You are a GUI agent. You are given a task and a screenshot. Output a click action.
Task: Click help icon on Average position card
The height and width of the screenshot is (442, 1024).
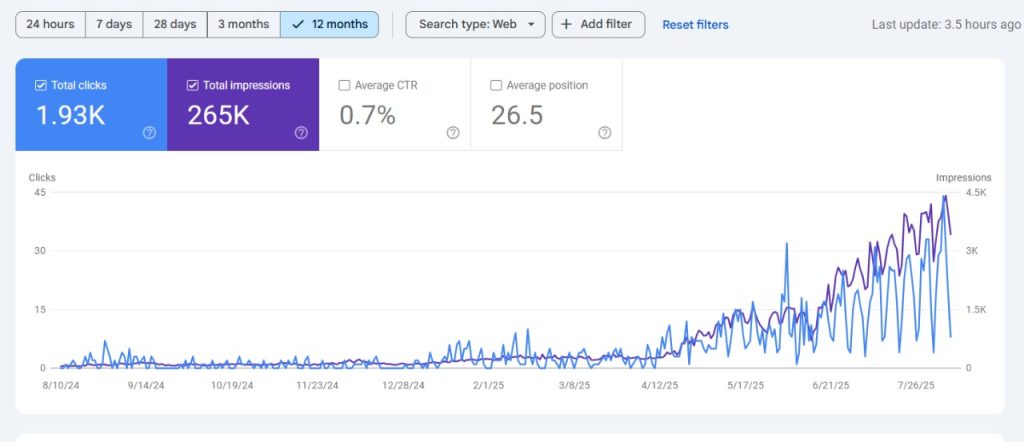point(604,133)
